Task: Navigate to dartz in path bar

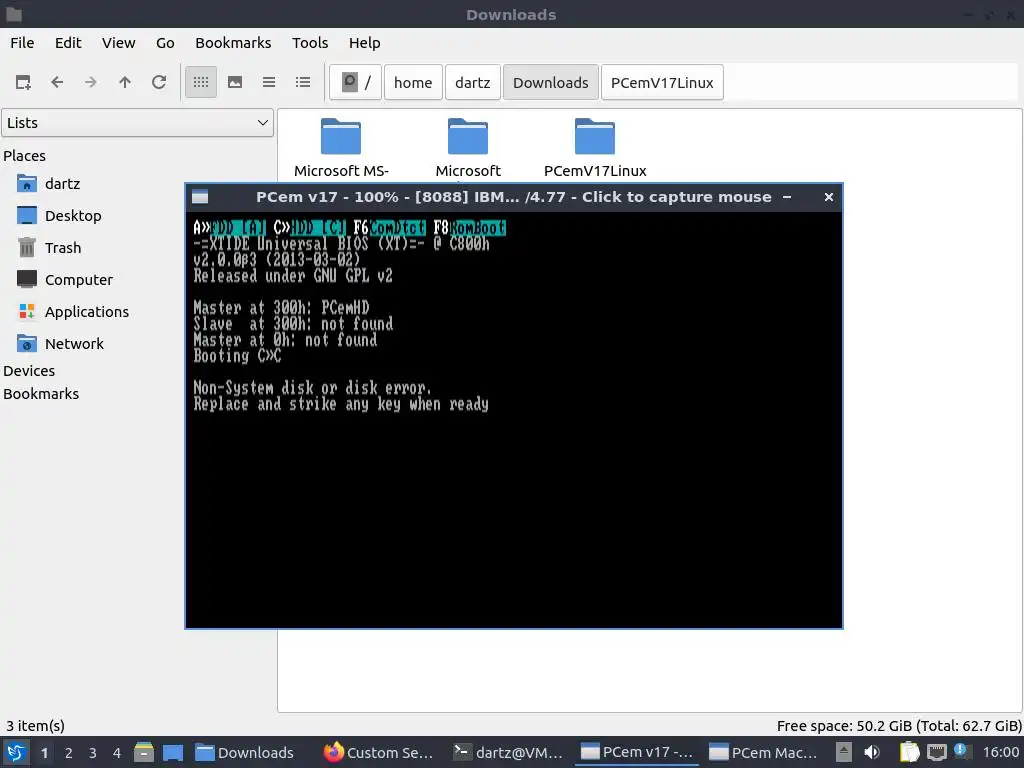Action: (473, 82)
